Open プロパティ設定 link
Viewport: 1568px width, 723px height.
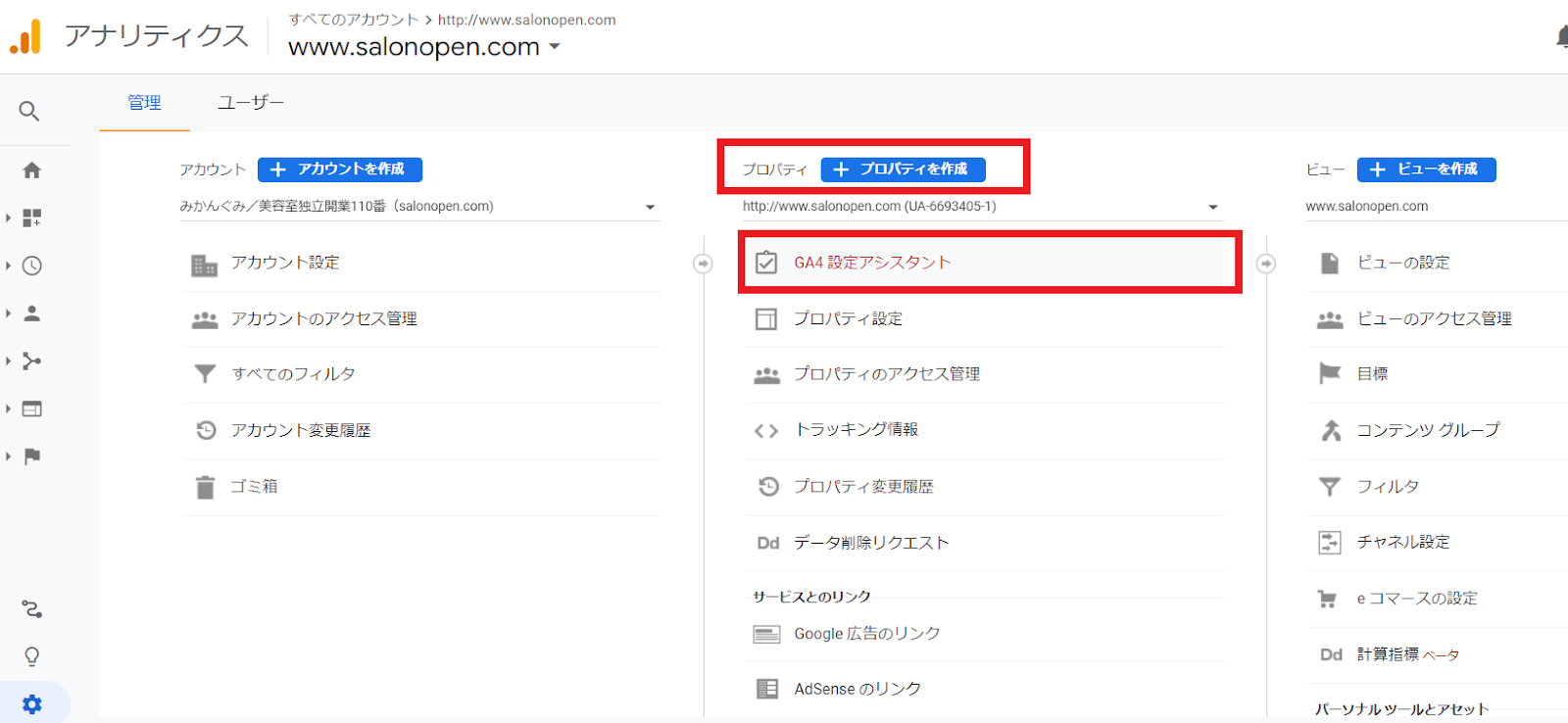pyautogui.click(x=848, y=319)
